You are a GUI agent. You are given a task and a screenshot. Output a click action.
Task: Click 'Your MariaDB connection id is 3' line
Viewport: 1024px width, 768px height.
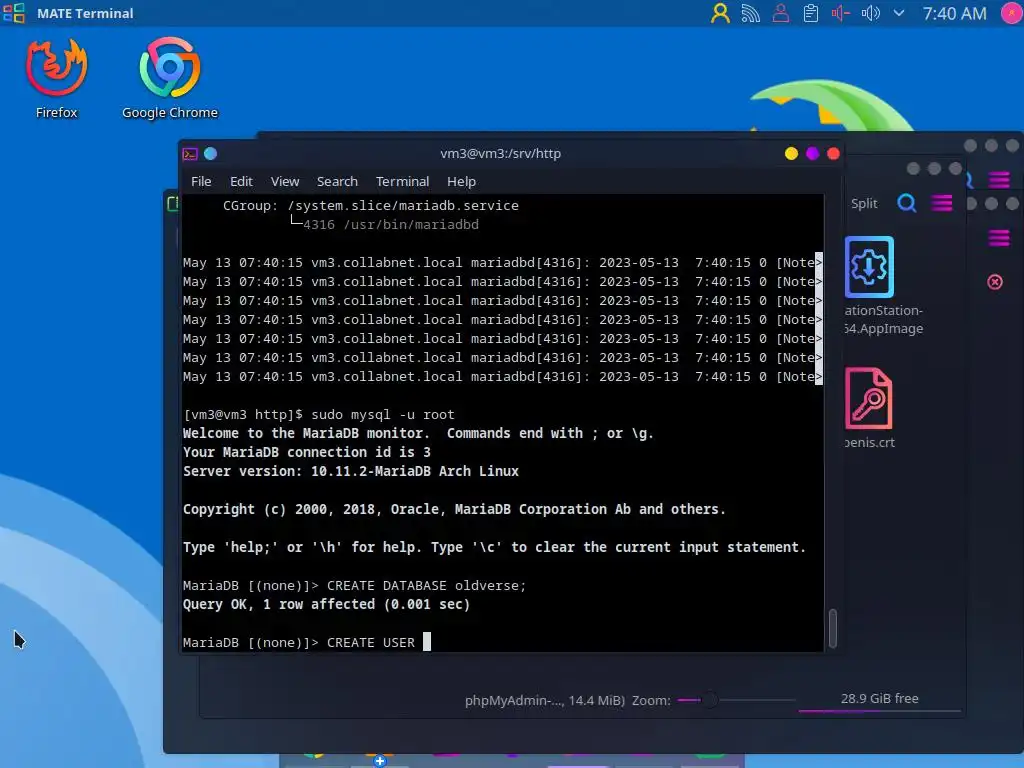pos(306,453)
